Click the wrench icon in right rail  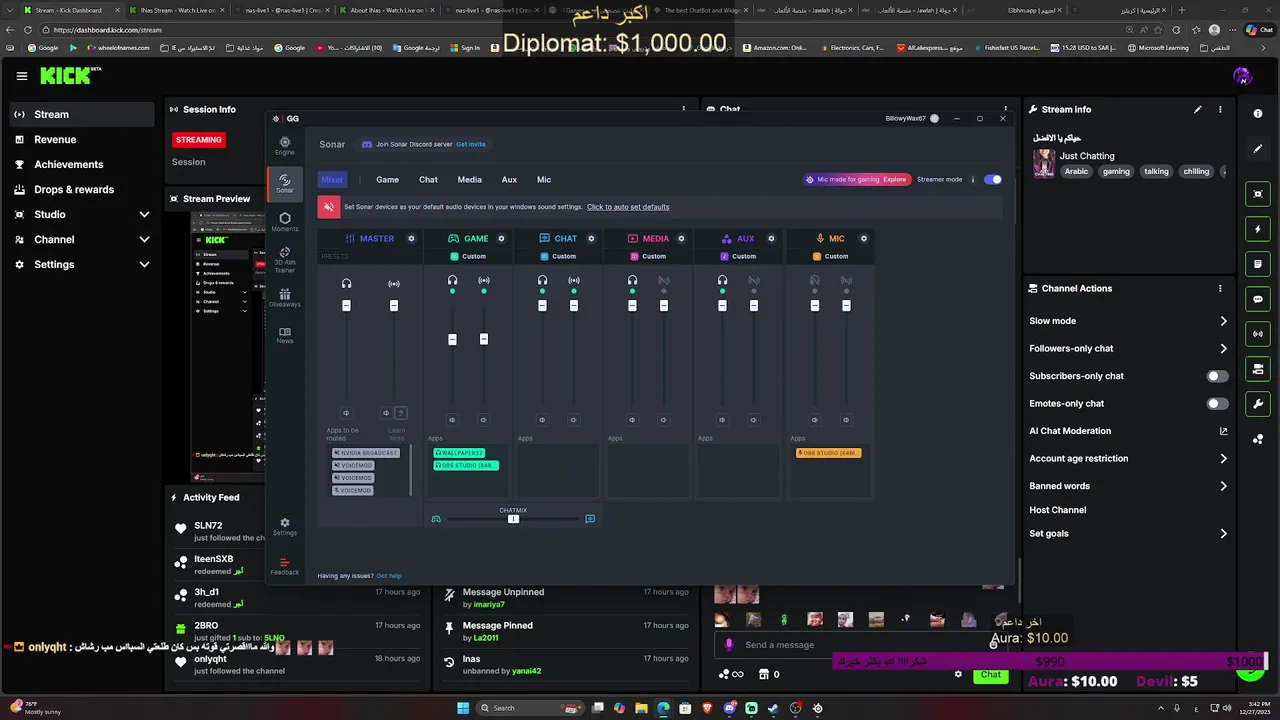1258,404
